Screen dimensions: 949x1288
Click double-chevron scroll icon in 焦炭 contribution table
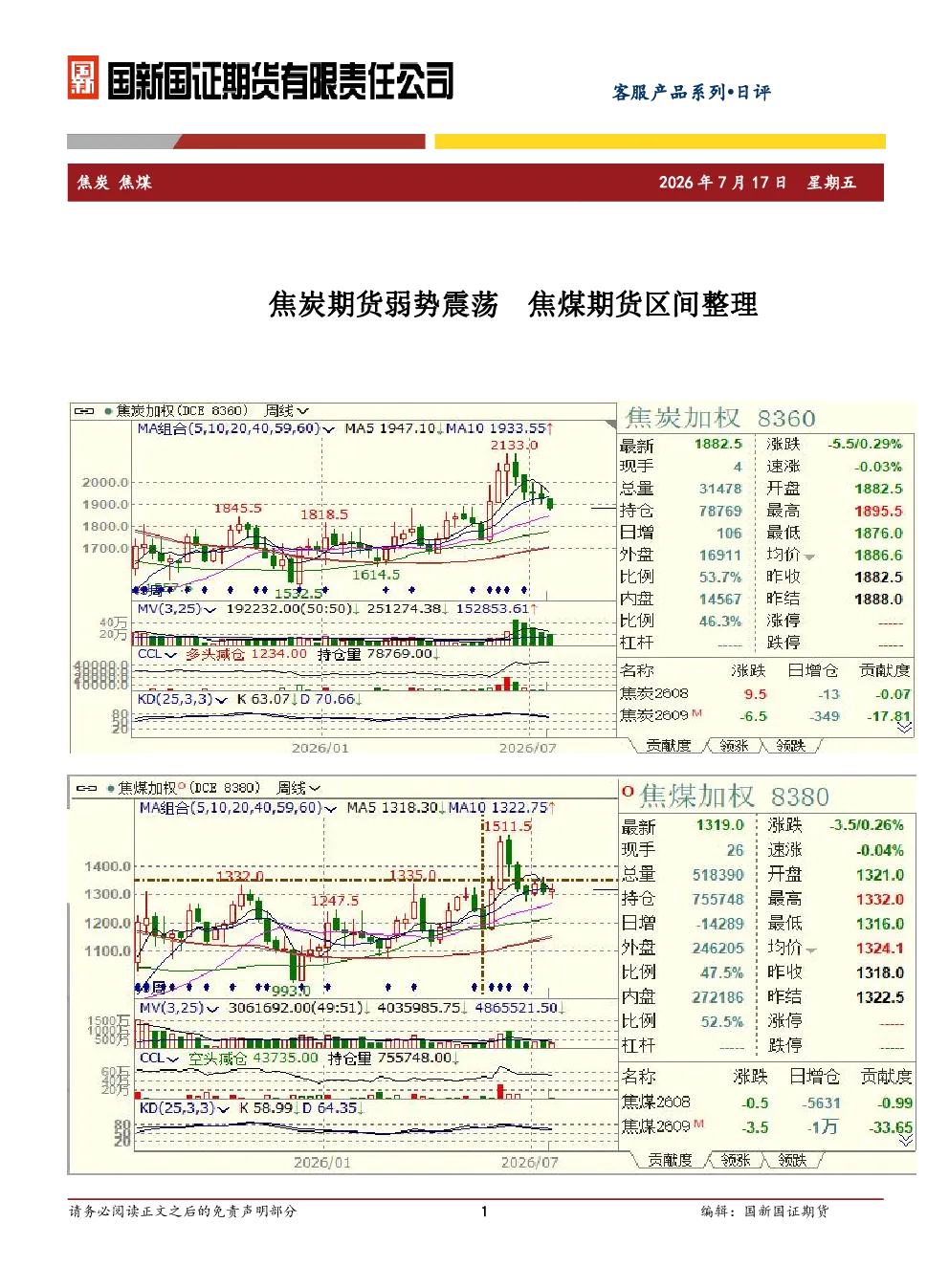pos(904,728)
